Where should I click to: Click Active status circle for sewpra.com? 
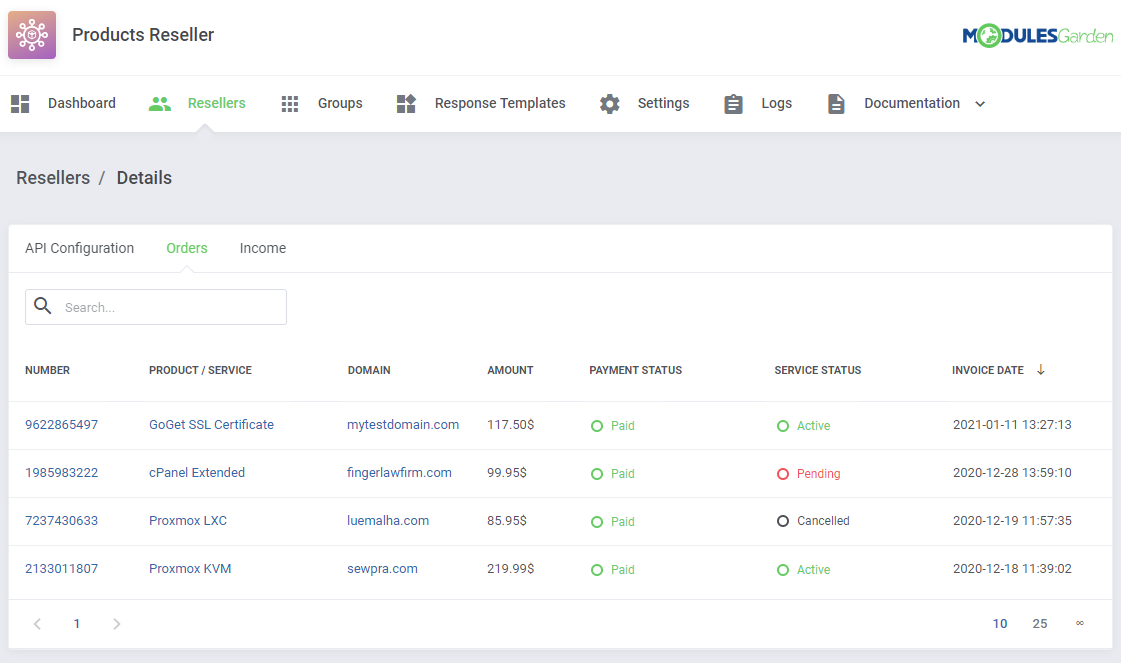coord(783,569)
